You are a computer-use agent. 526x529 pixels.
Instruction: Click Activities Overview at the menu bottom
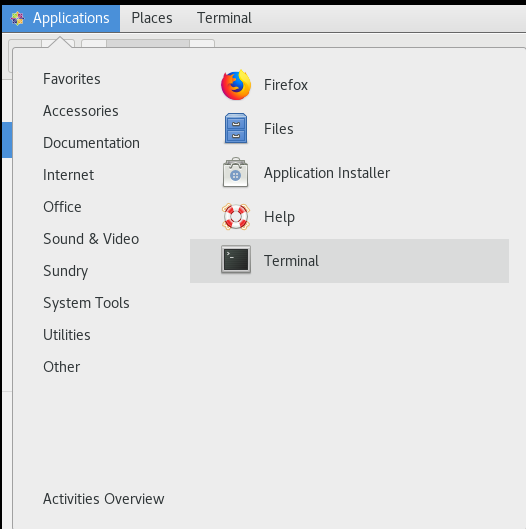(104, 499)
